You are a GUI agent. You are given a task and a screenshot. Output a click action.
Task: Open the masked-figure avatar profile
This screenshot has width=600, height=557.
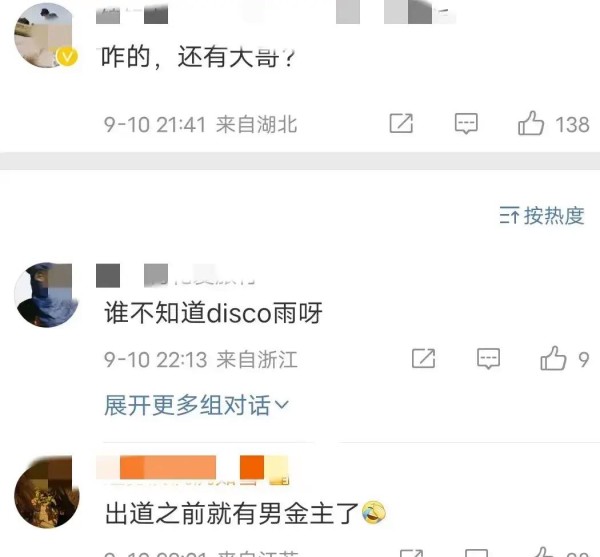coord(46,295)
